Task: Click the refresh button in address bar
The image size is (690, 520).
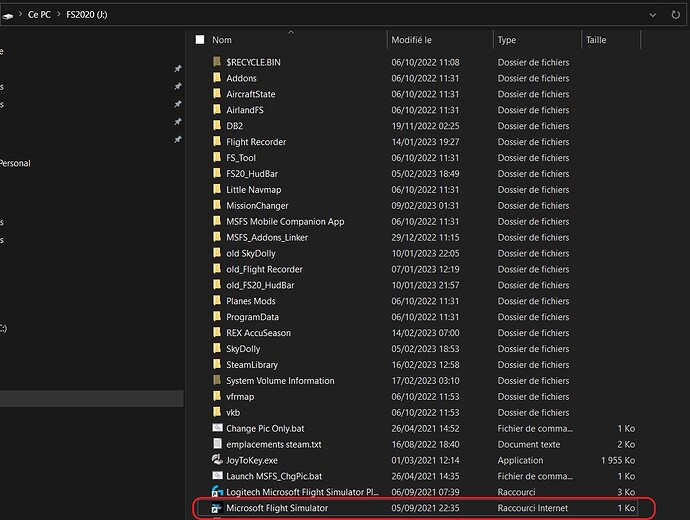Action: [x=675, y=15]
